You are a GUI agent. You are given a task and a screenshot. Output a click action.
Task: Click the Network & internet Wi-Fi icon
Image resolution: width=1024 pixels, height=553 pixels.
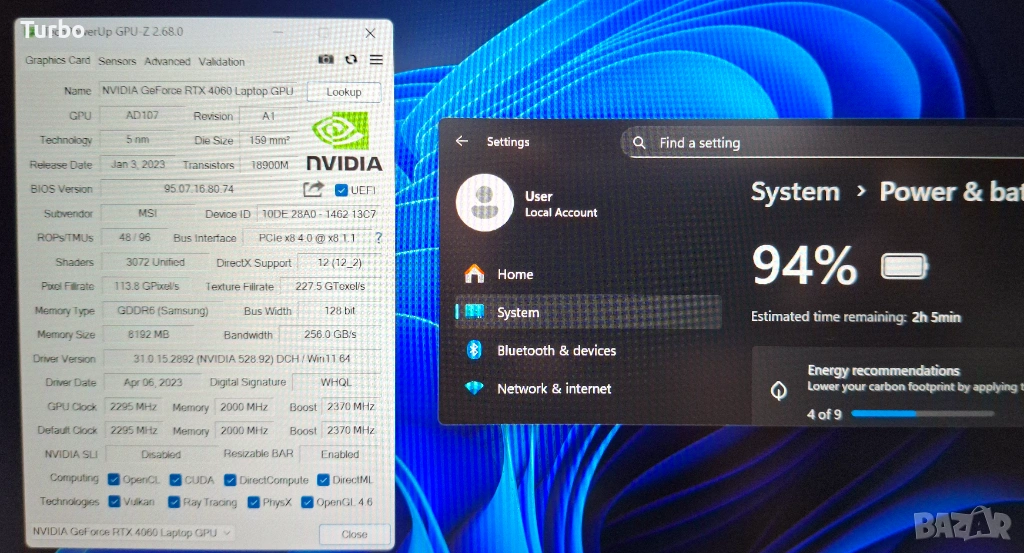coord(475,388)
